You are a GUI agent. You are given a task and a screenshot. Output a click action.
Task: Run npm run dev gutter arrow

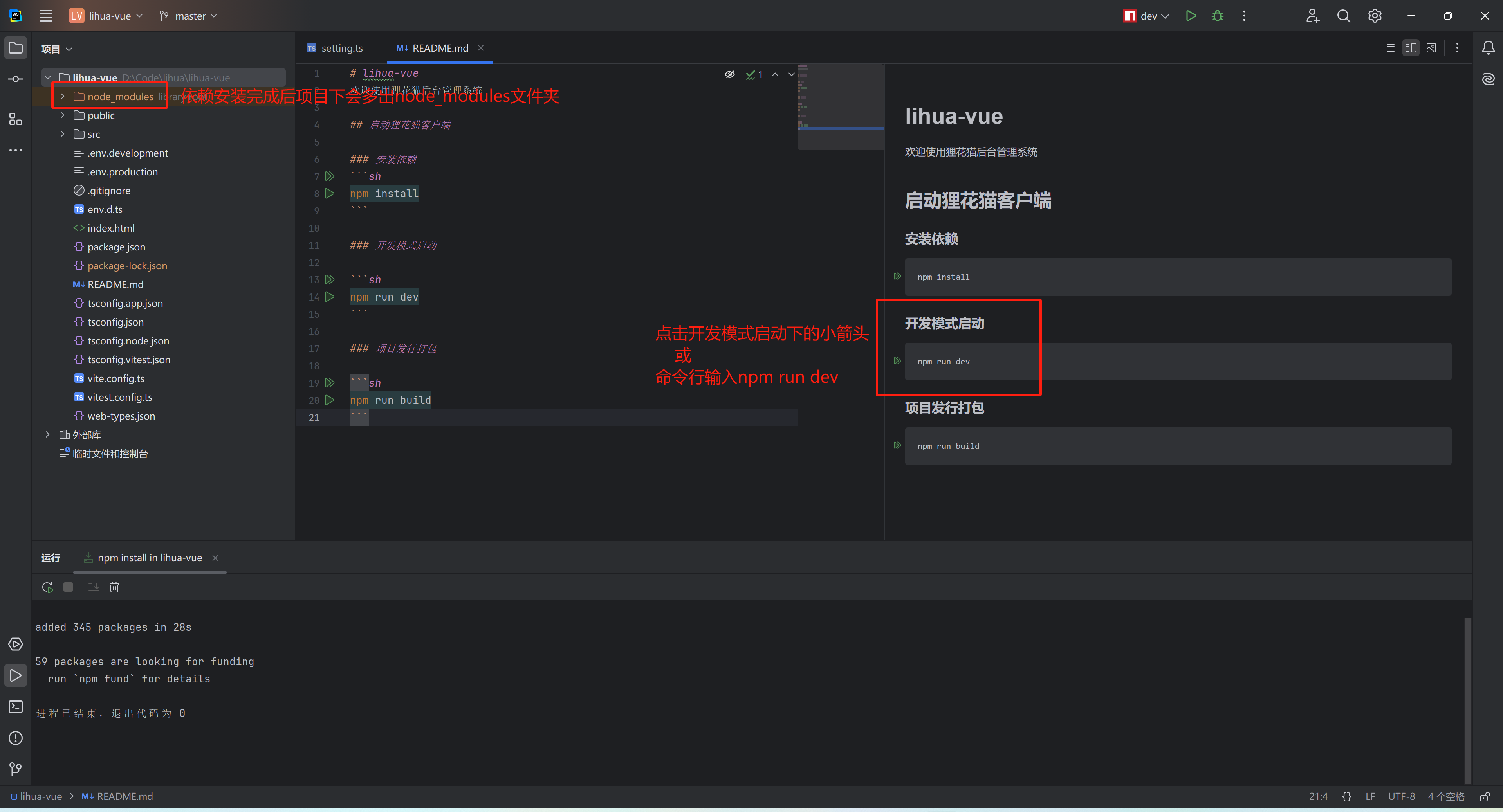[x=330, y=297]
